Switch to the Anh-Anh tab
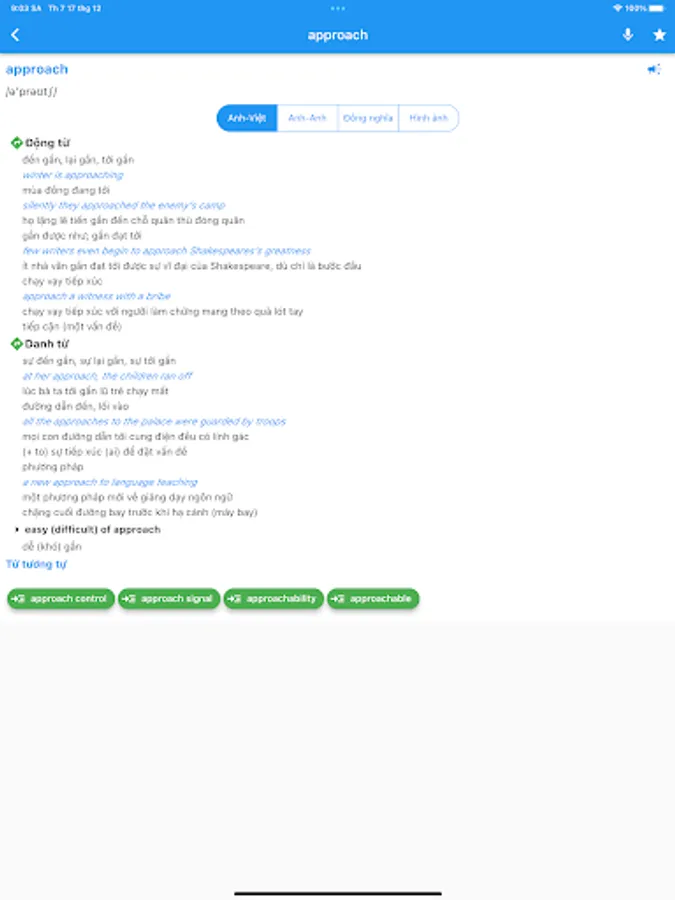 coord(307,118)
